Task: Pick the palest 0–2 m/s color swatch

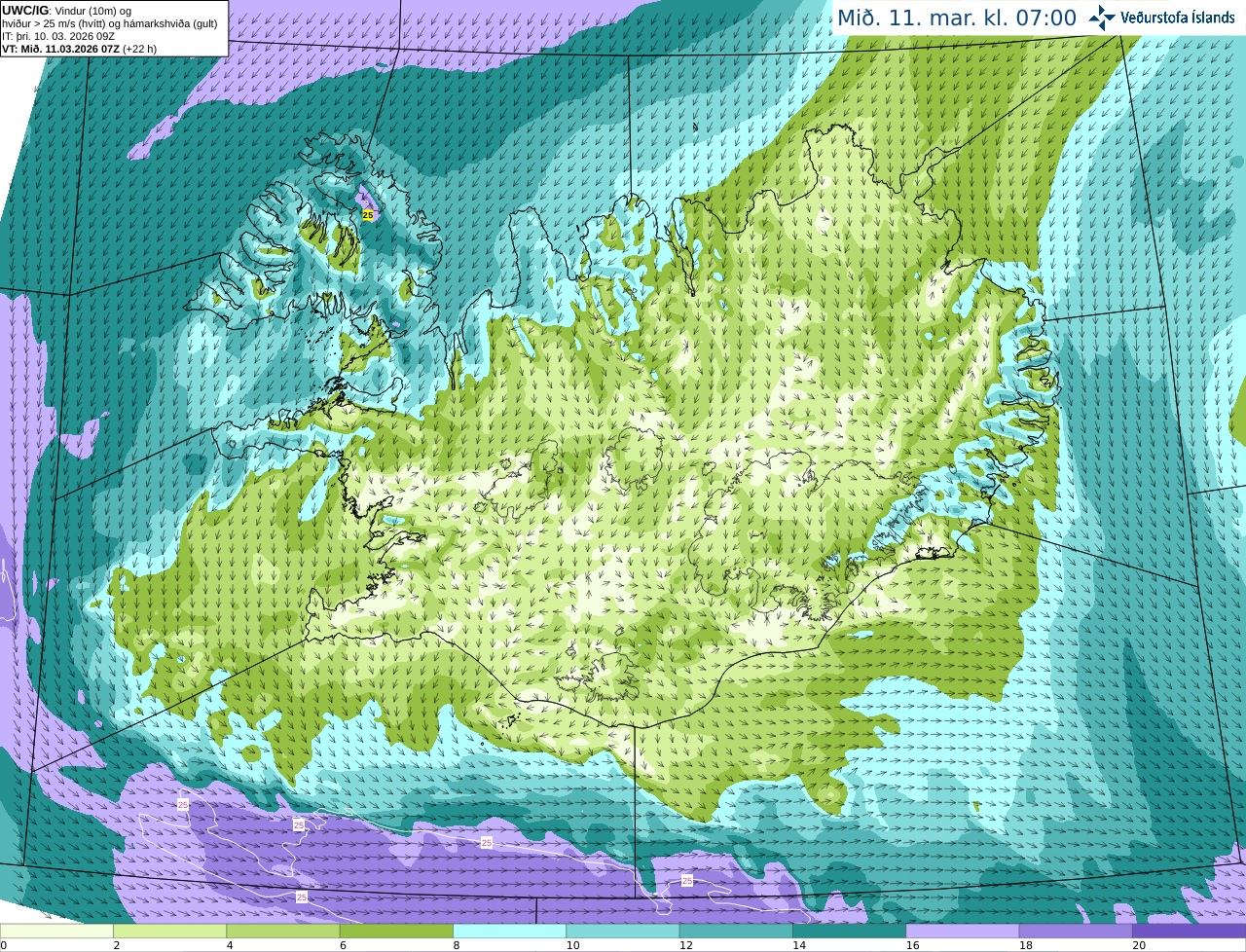Action: pos(56,931)
